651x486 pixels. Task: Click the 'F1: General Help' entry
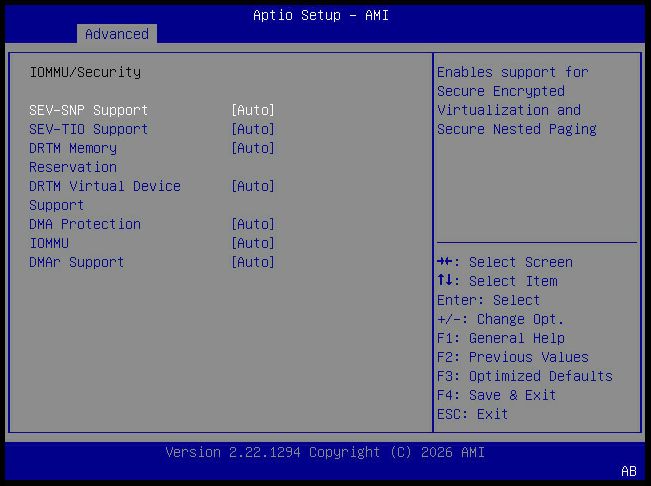[x=501, y=338]
